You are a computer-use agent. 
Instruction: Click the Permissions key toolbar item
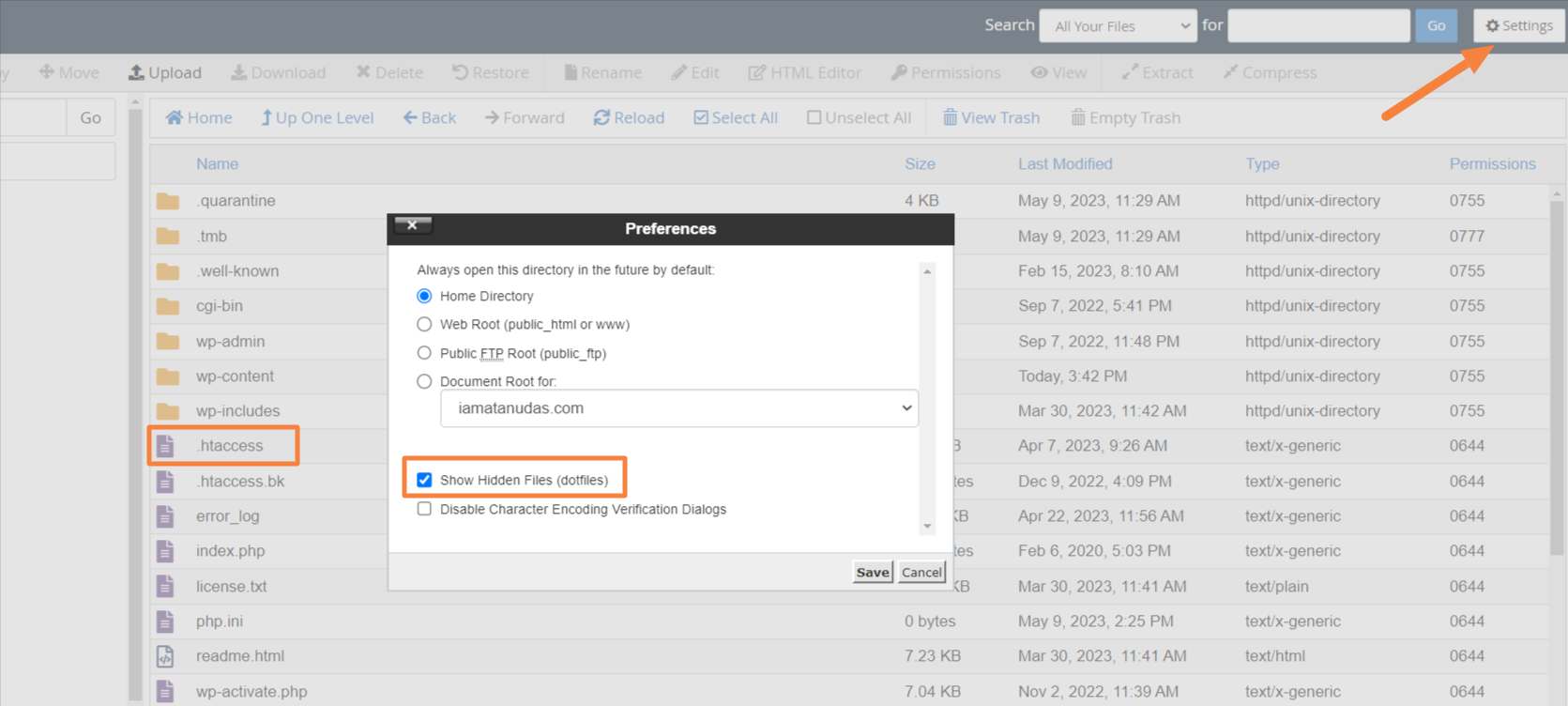point(946,72)
